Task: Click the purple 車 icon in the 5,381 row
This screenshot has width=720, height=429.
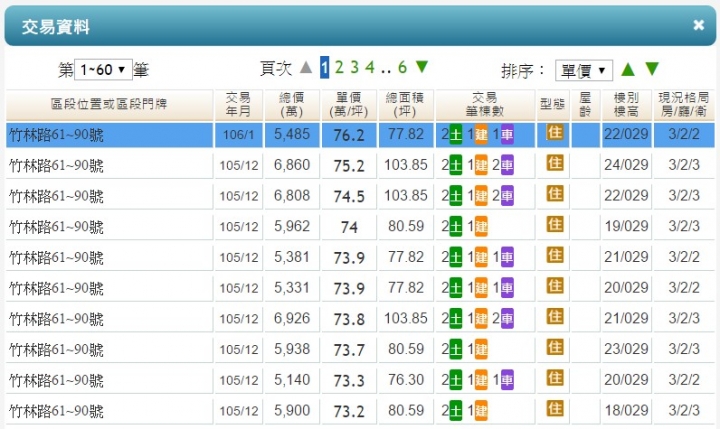Action: tap(507, 257)
